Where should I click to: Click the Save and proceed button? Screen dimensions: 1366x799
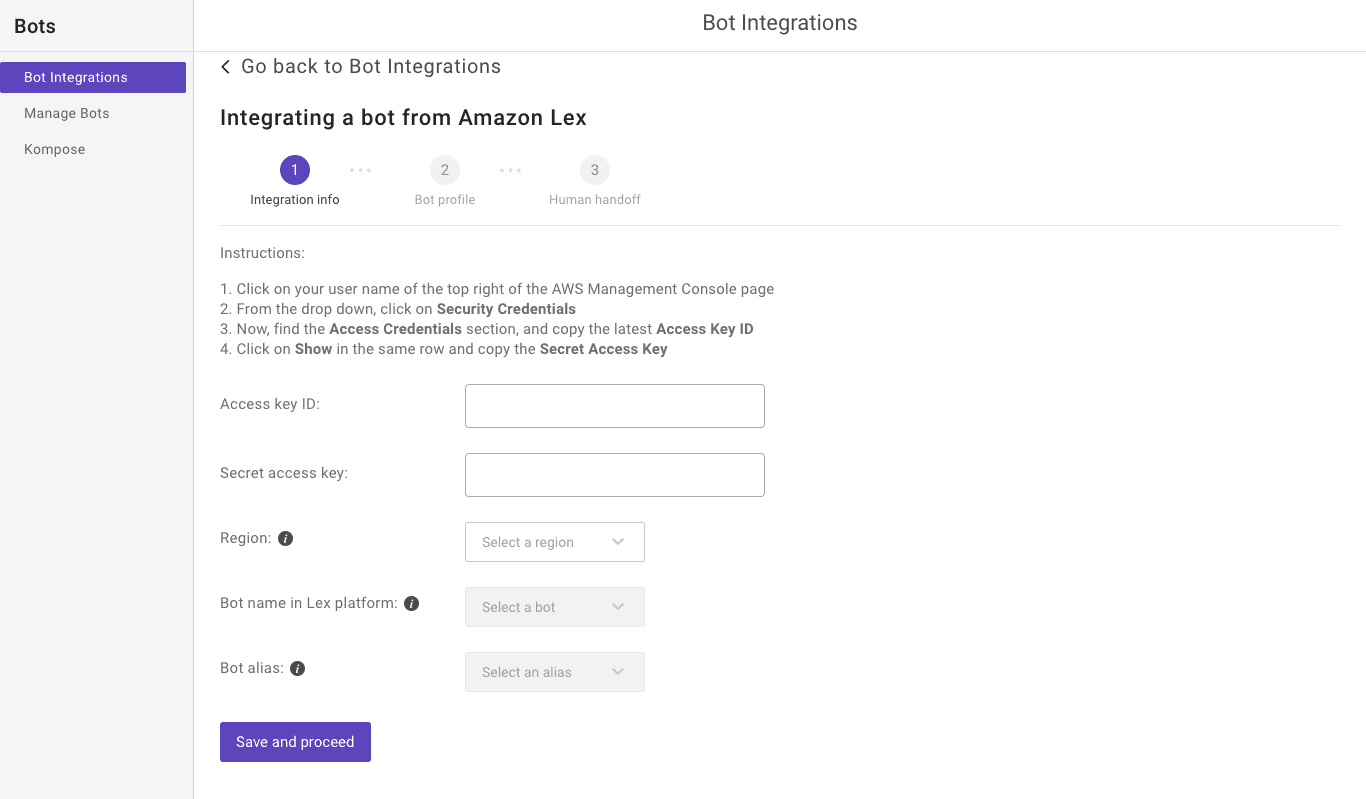click(x=295, y=741)
